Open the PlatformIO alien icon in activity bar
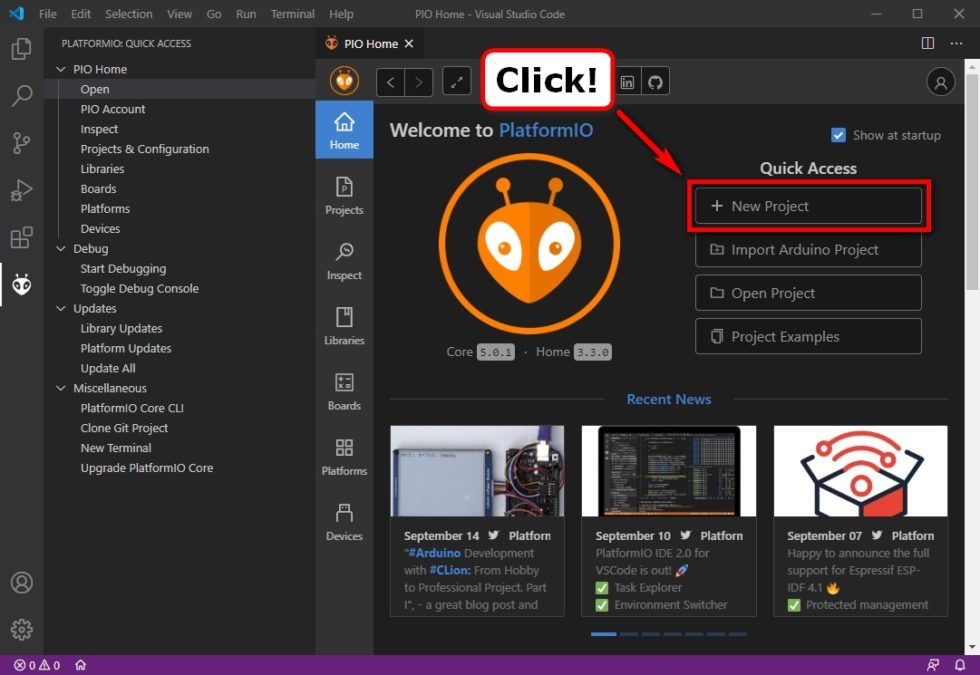This screenshot has height=675, width=980. 21,286
